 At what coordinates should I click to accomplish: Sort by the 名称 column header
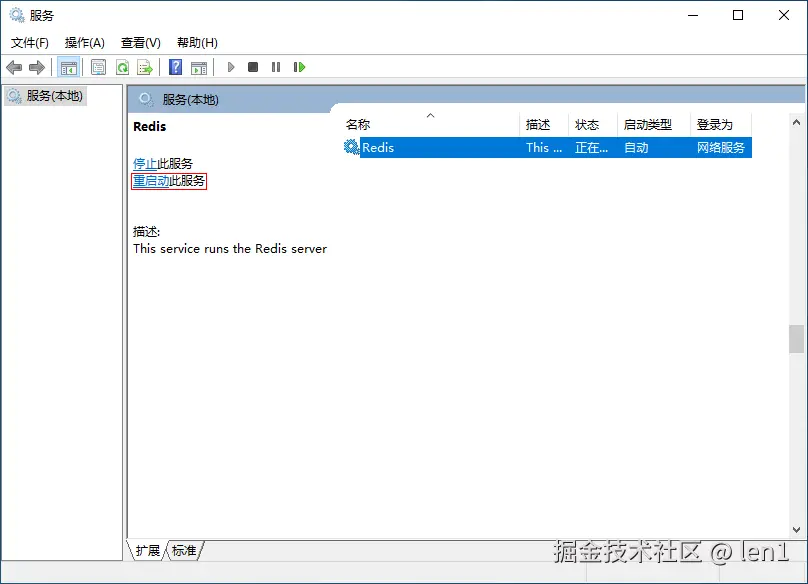pyautogui.click(x=431, y=125)
